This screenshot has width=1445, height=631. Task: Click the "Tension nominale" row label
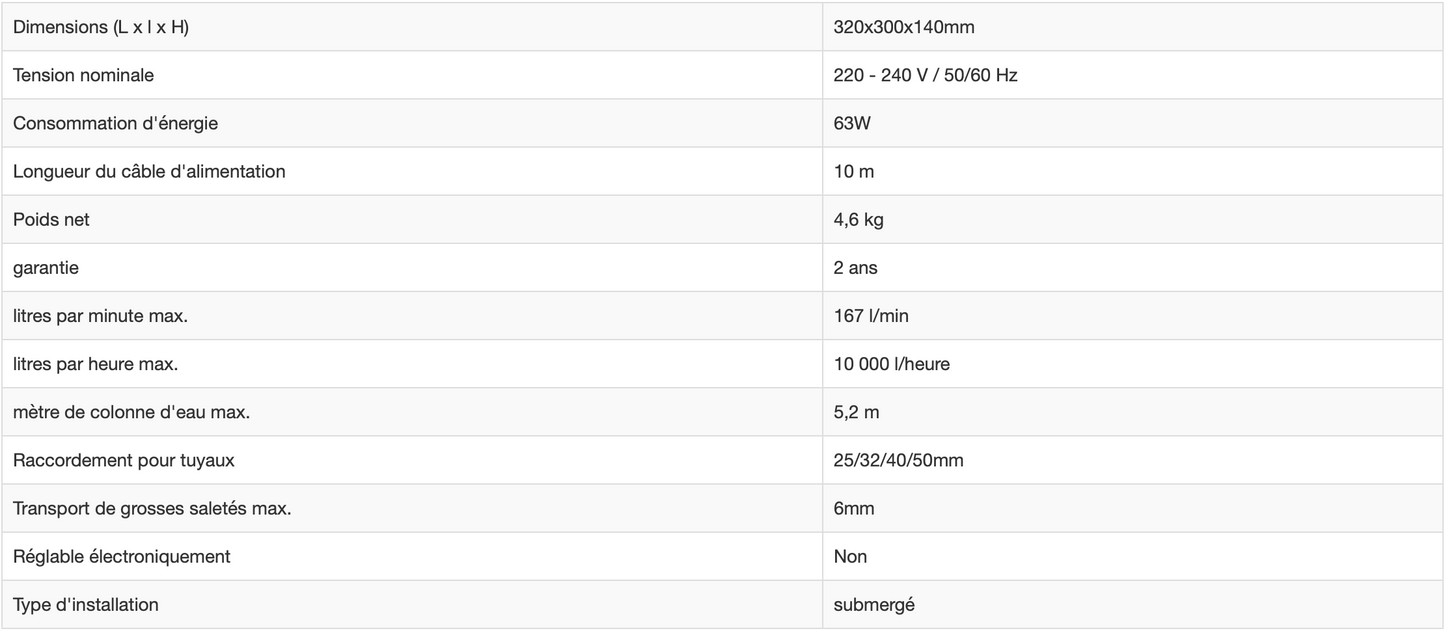point(83,75)
